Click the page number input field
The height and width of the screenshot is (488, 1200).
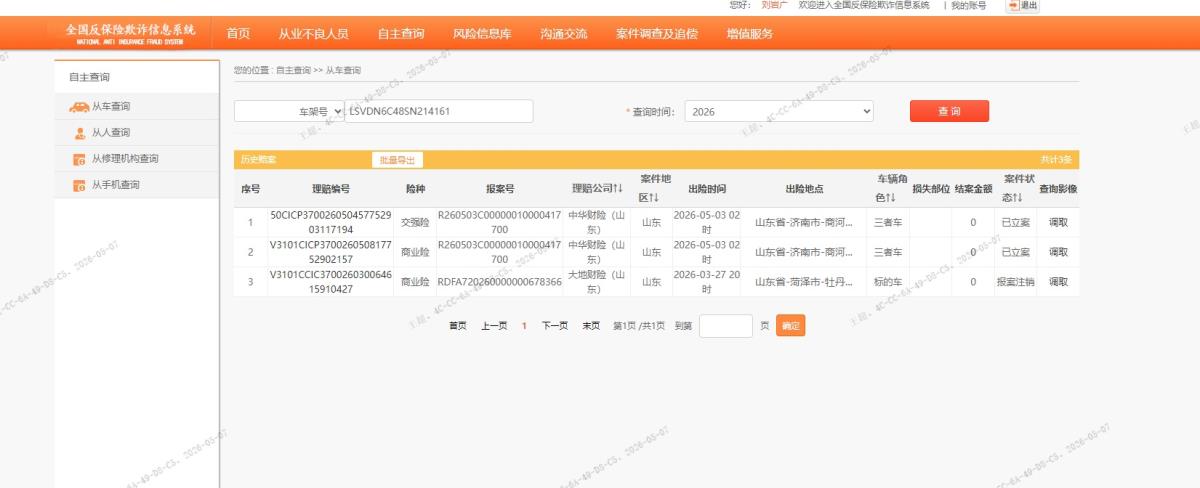[x=726, y=326]
